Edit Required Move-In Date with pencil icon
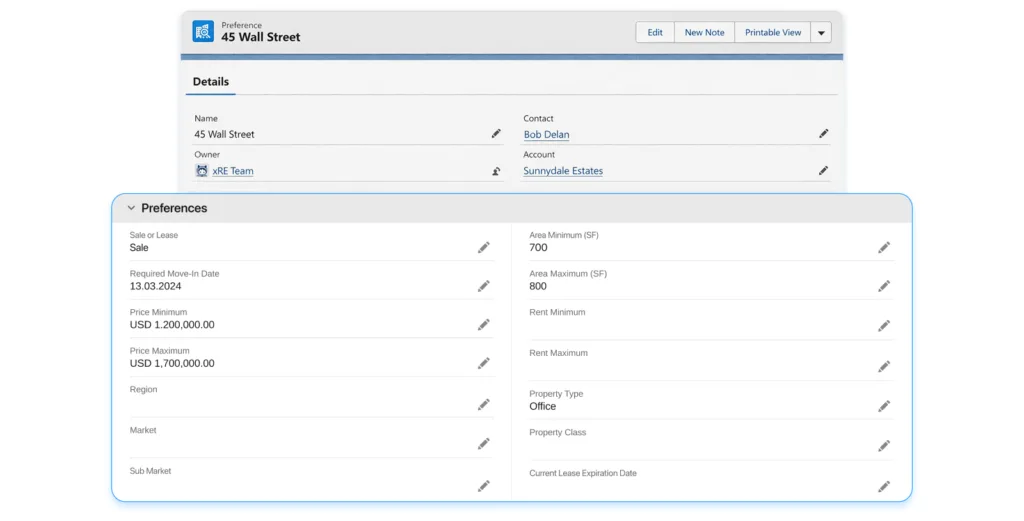This screenshot has width=1024, height=521. 484,286
